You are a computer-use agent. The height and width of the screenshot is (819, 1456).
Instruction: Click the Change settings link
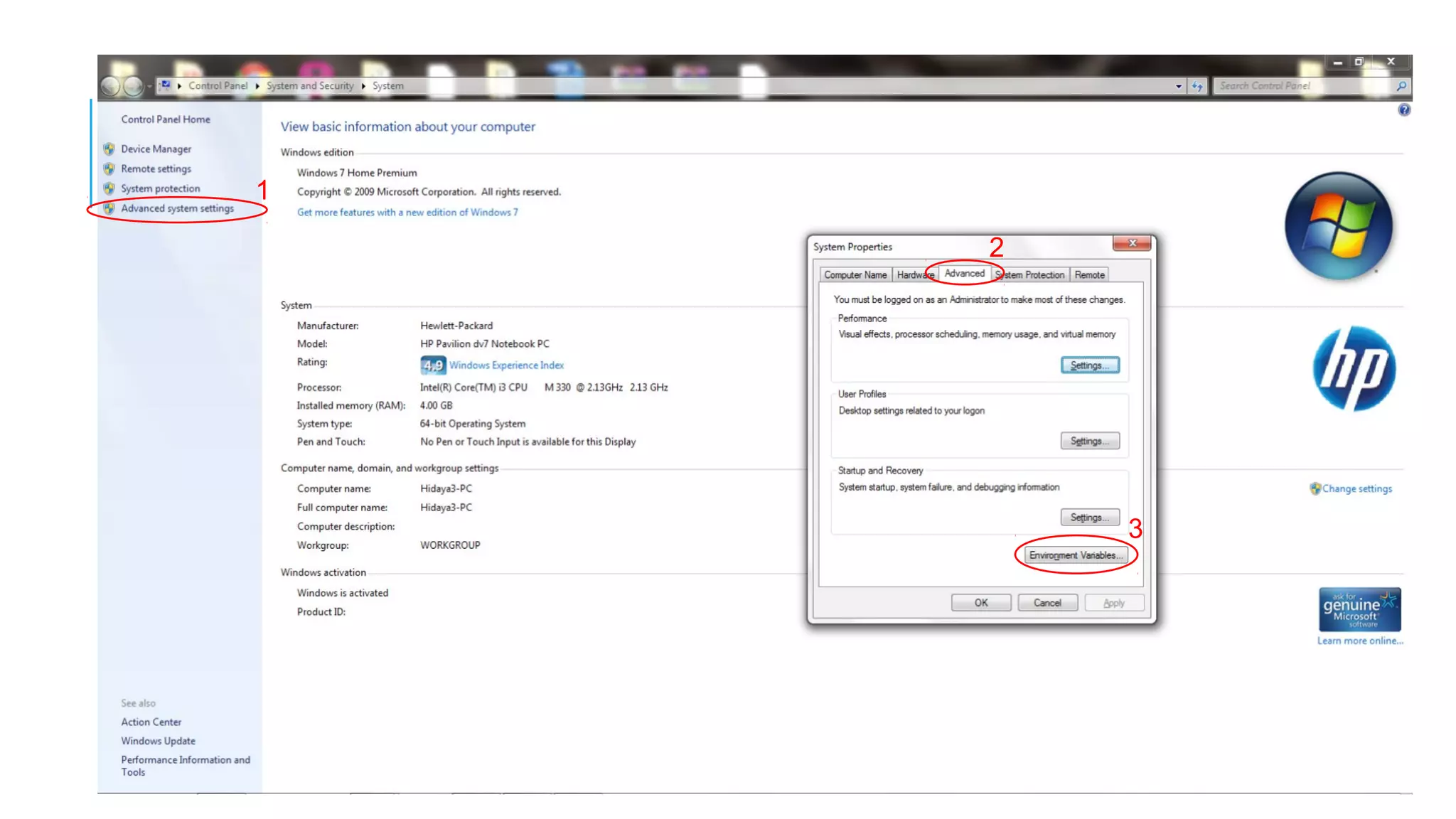1356,488
